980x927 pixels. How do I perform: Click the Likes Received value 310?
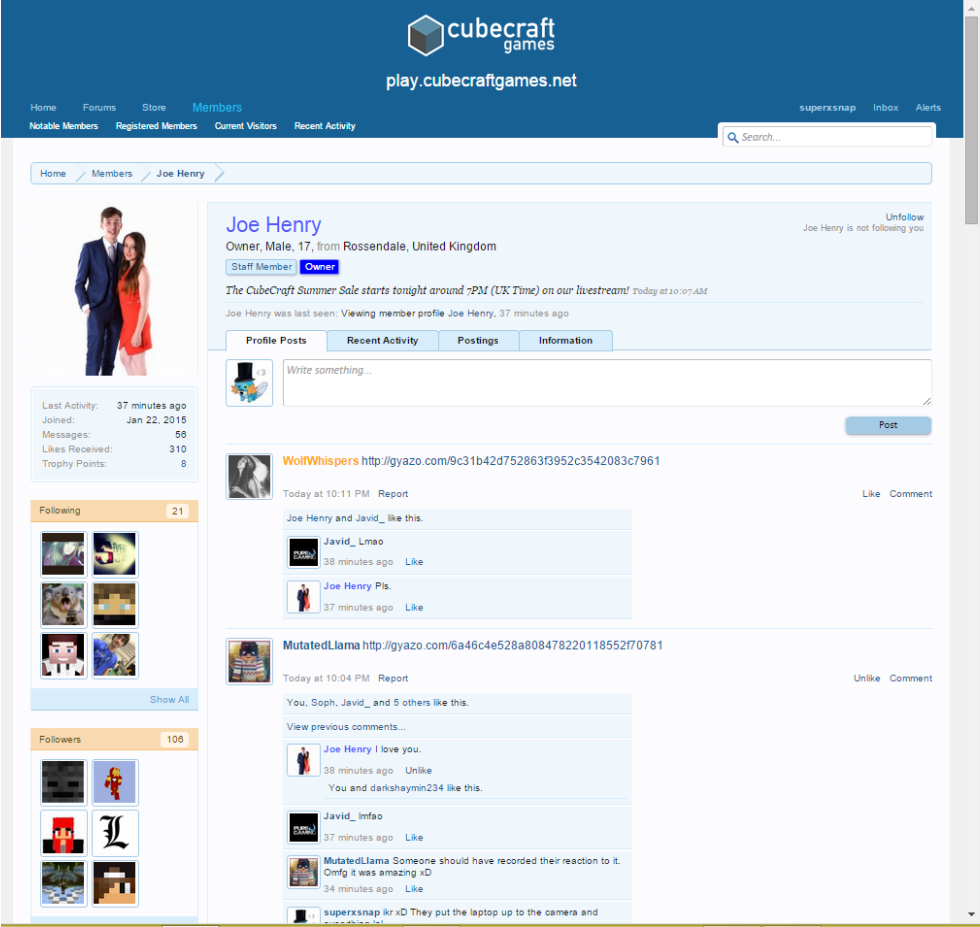click(x=178, y=449)
